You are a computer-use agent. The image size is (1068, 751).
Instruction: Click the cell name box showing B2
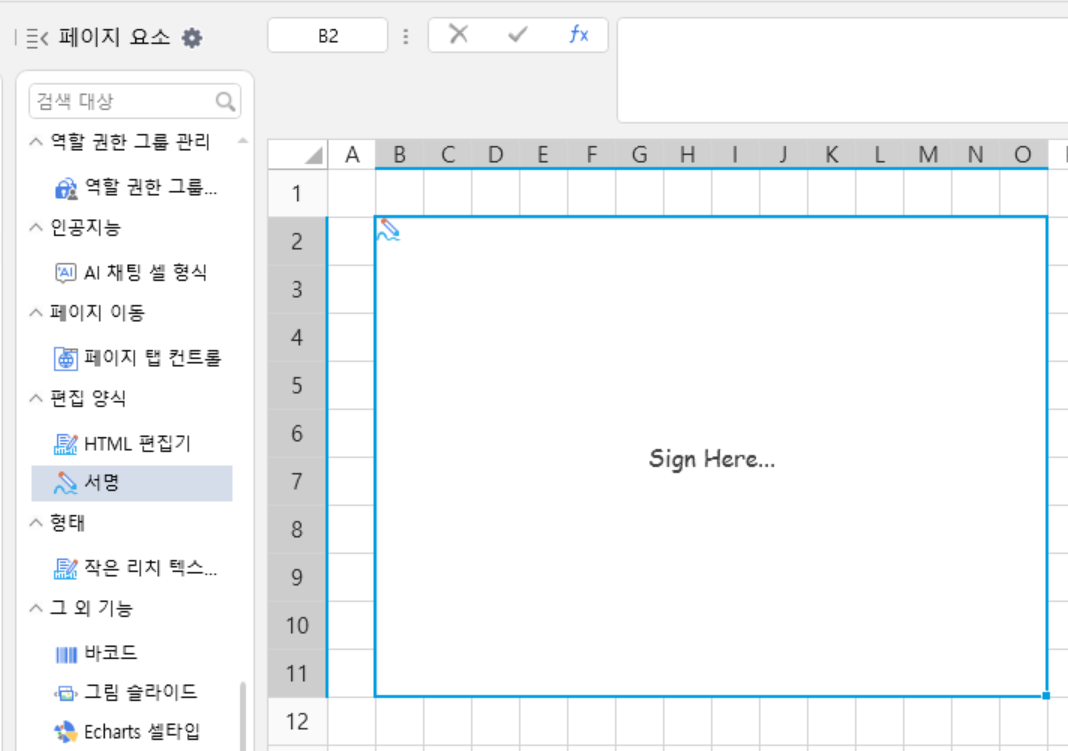[x=328, y=35]
